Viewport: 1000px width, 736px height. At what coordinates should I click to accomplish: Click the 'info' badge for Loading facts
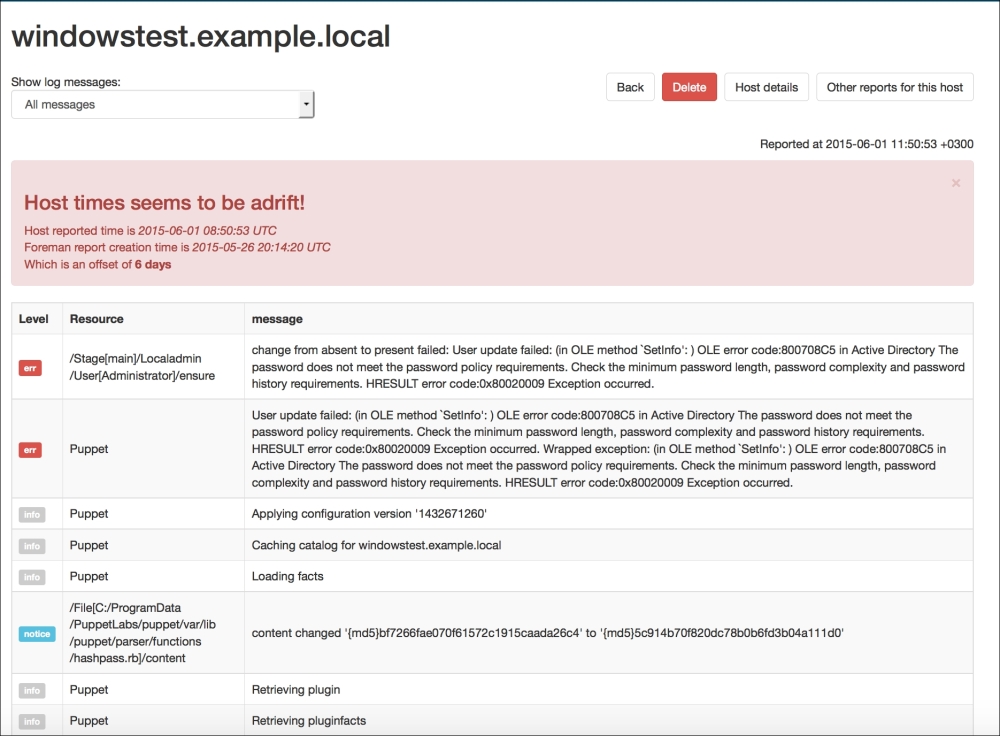(32, 577)
